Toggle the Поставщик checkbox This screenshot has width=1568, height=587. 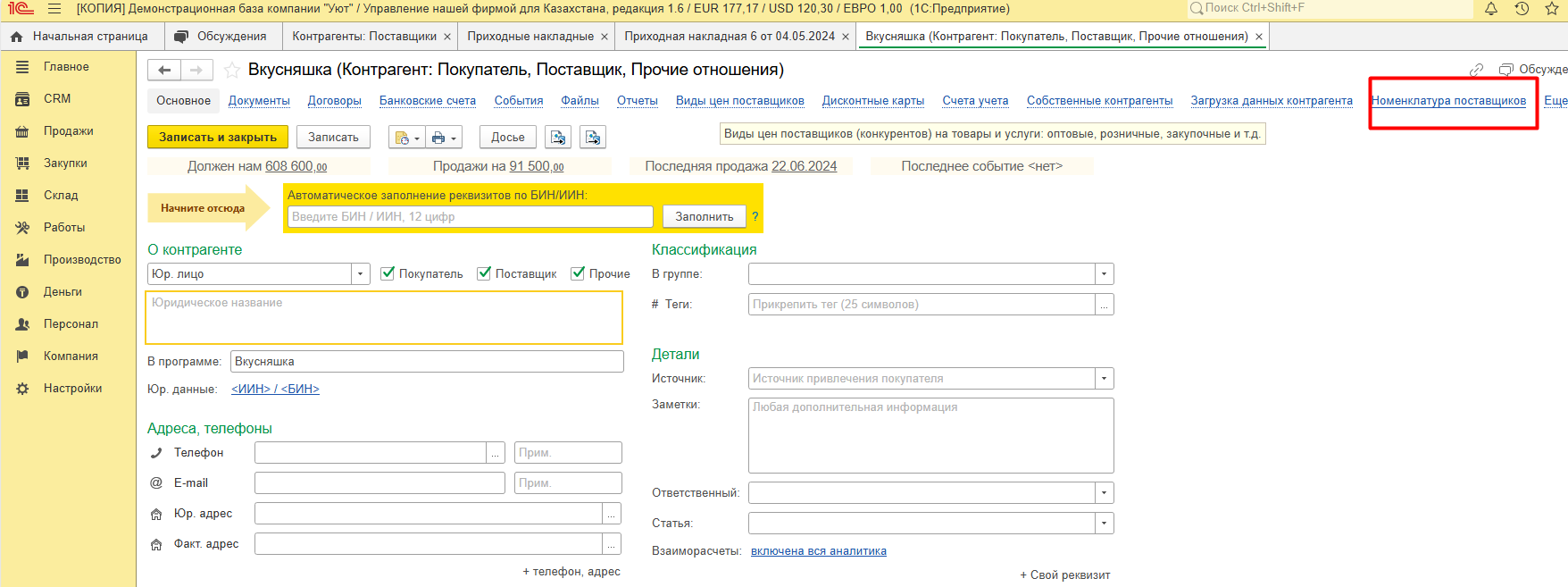[x=484, y=273]
